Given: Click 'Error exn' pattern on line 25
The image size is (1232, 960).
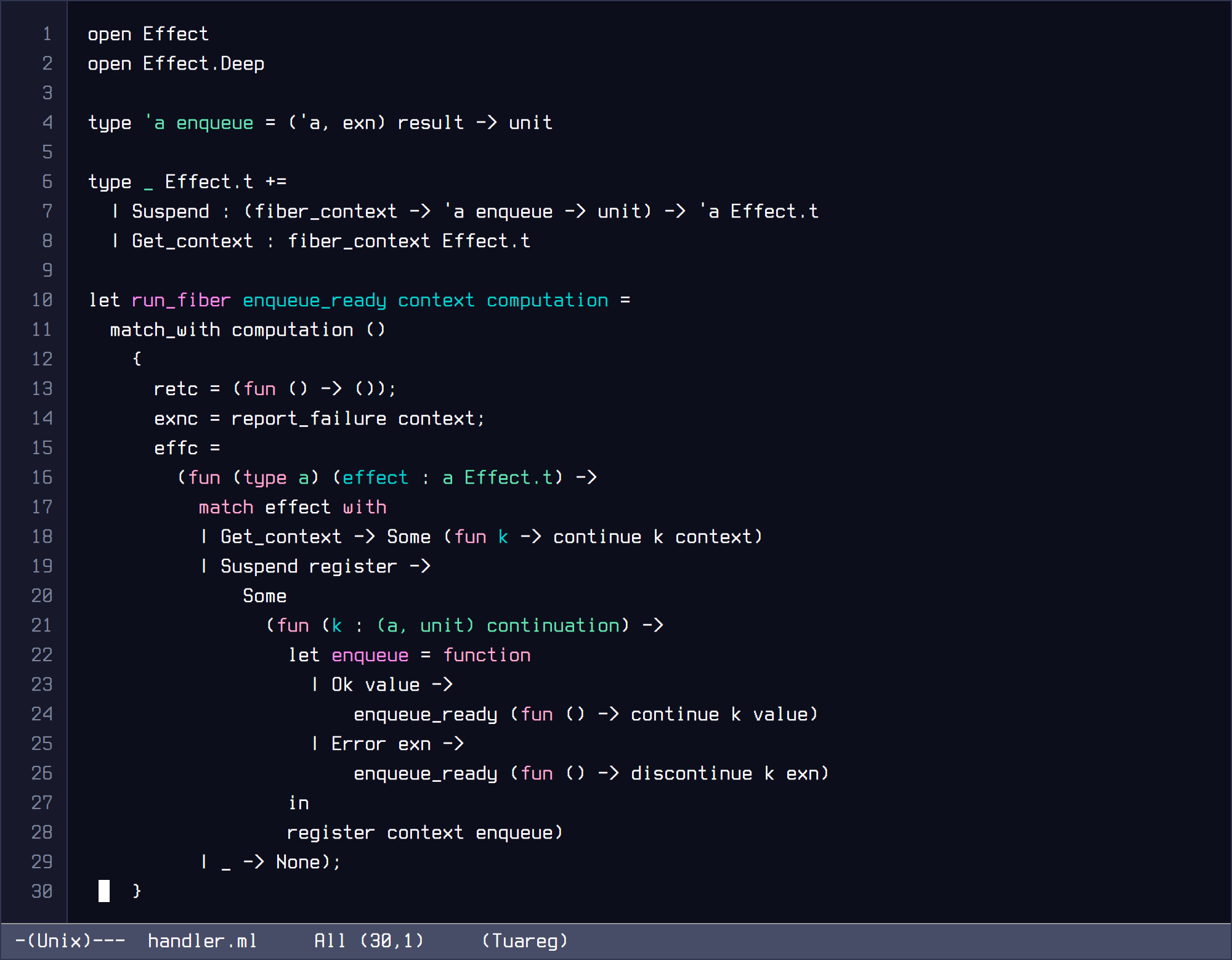Looking at the screenshot, I should point(381,744).
